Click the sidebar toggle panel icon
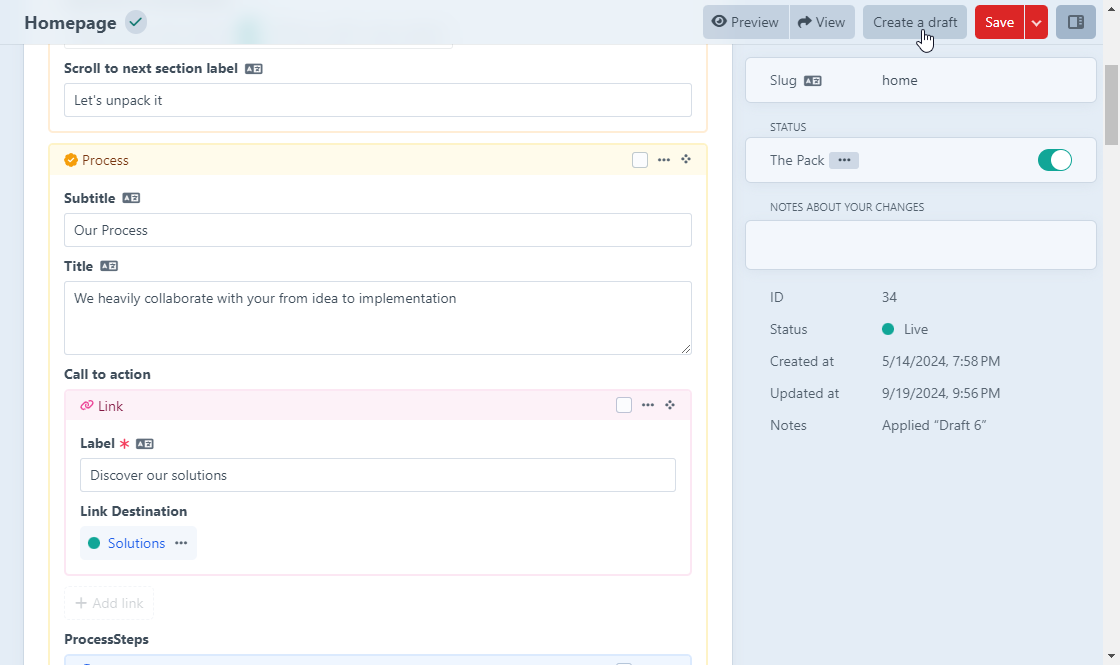The width and height of the screenshot is (1120, 665). (1076, 22)
